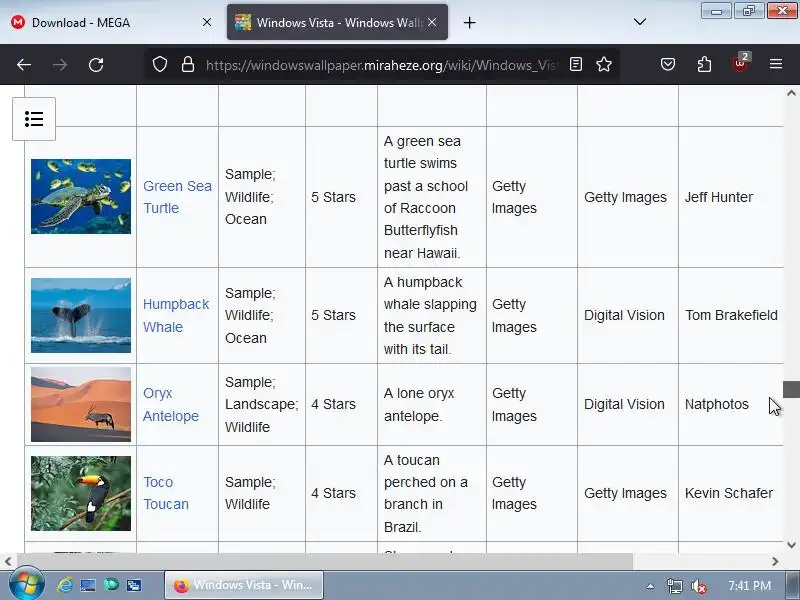Click the horizontal scroll left arrow
Image resolution: width=800 pixels, height=600 pixels.
tap(8, 562)
